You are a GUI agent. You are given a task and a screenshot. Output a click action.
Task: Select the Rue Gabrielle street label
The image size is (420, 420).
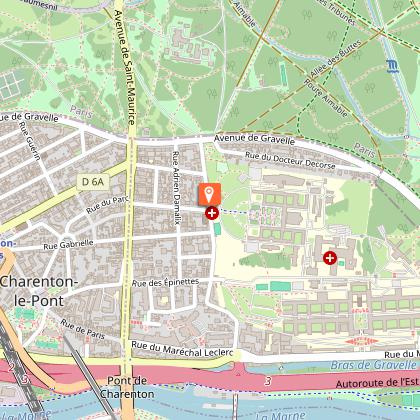tap(68, 245)
